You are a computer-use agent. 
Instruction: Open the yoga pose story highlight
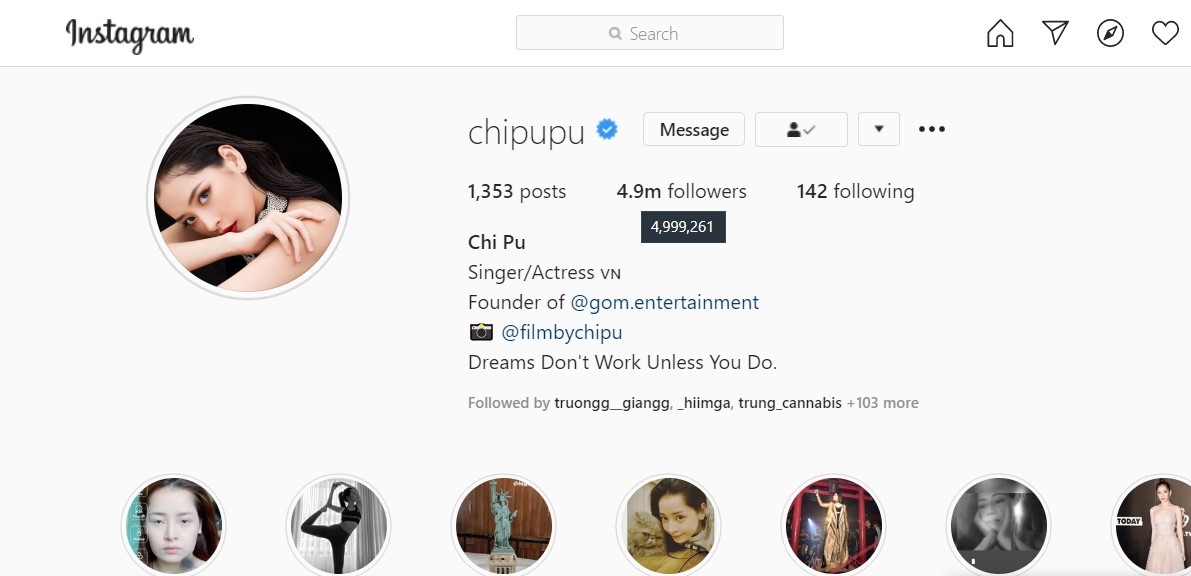click(339, 526)
